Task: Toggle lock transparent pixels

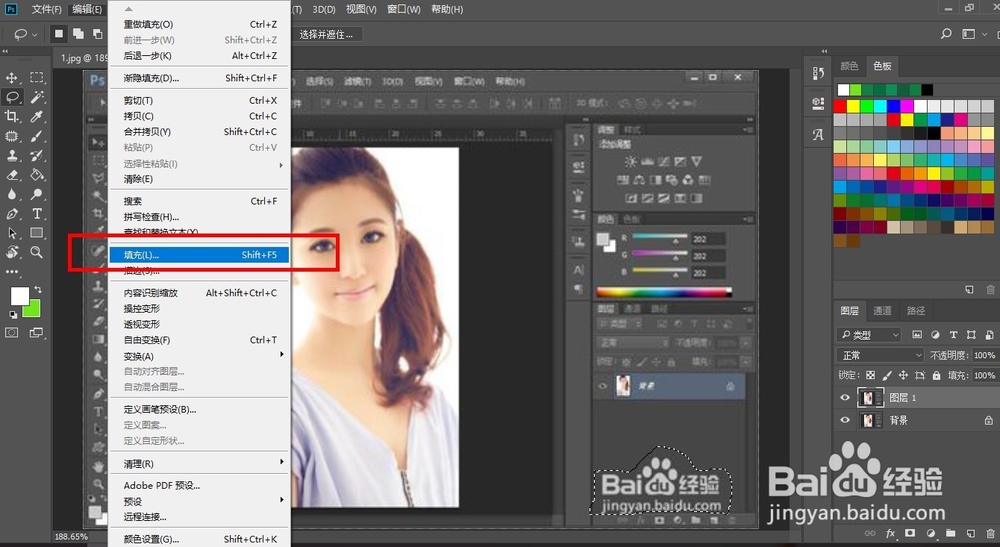Action: pyautogui.click(x=871, y=376)
